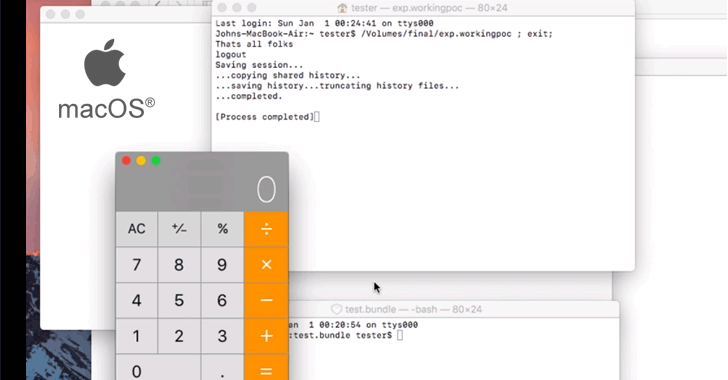Click the '...completed.' line in terminal
The image size is (728, 380).
tap(249, 96)
